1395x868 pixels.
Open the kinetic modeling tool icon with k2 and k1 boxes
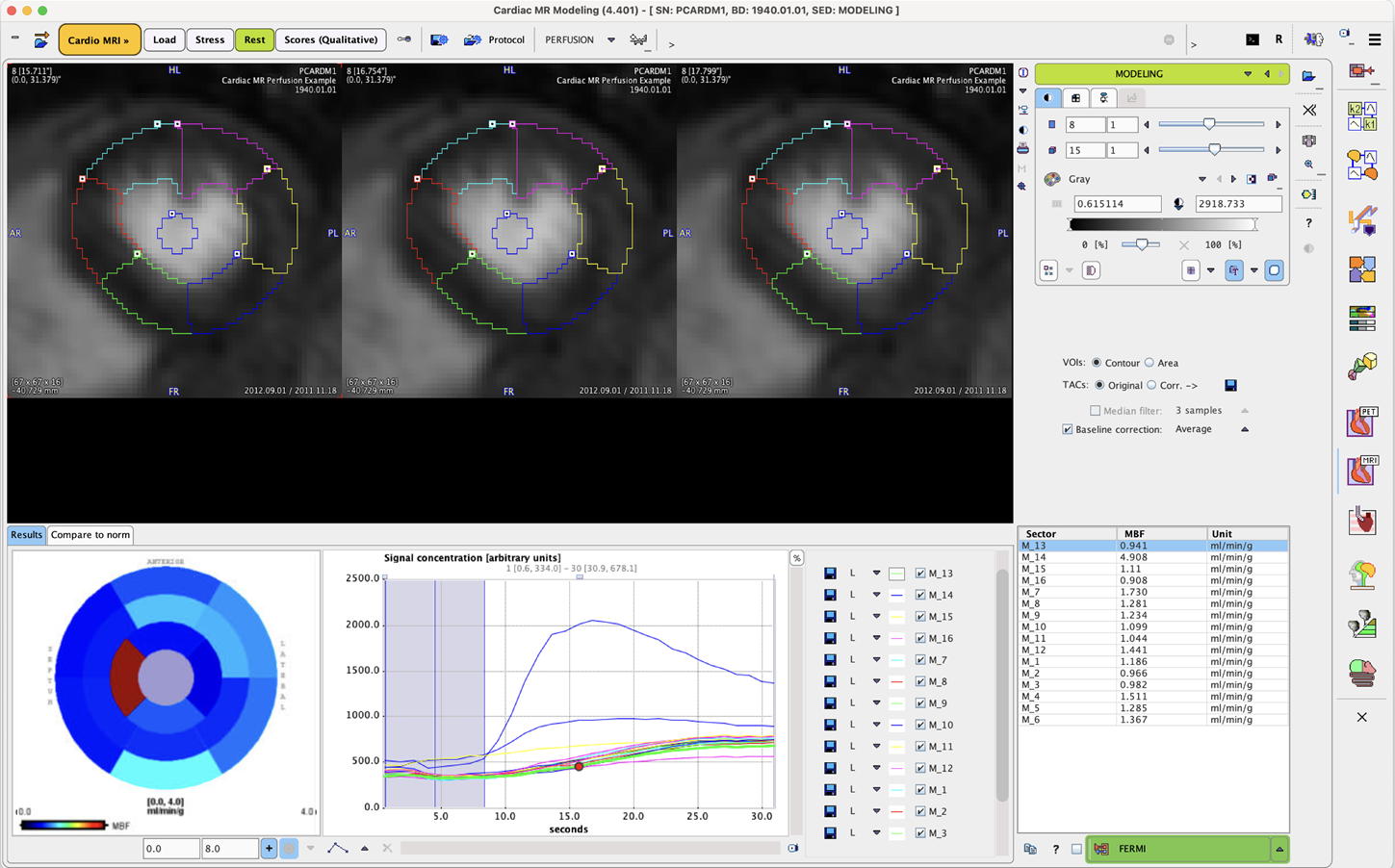click(1361, 115)
